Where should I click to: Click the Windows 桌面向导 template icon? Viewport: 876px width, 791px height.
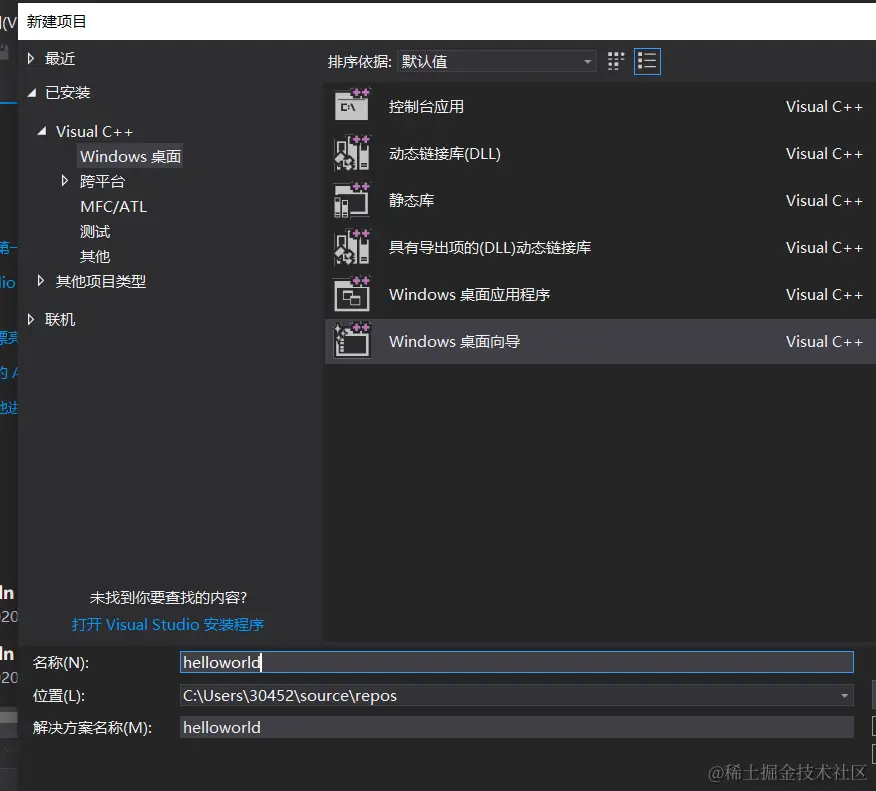coord(351,341)
